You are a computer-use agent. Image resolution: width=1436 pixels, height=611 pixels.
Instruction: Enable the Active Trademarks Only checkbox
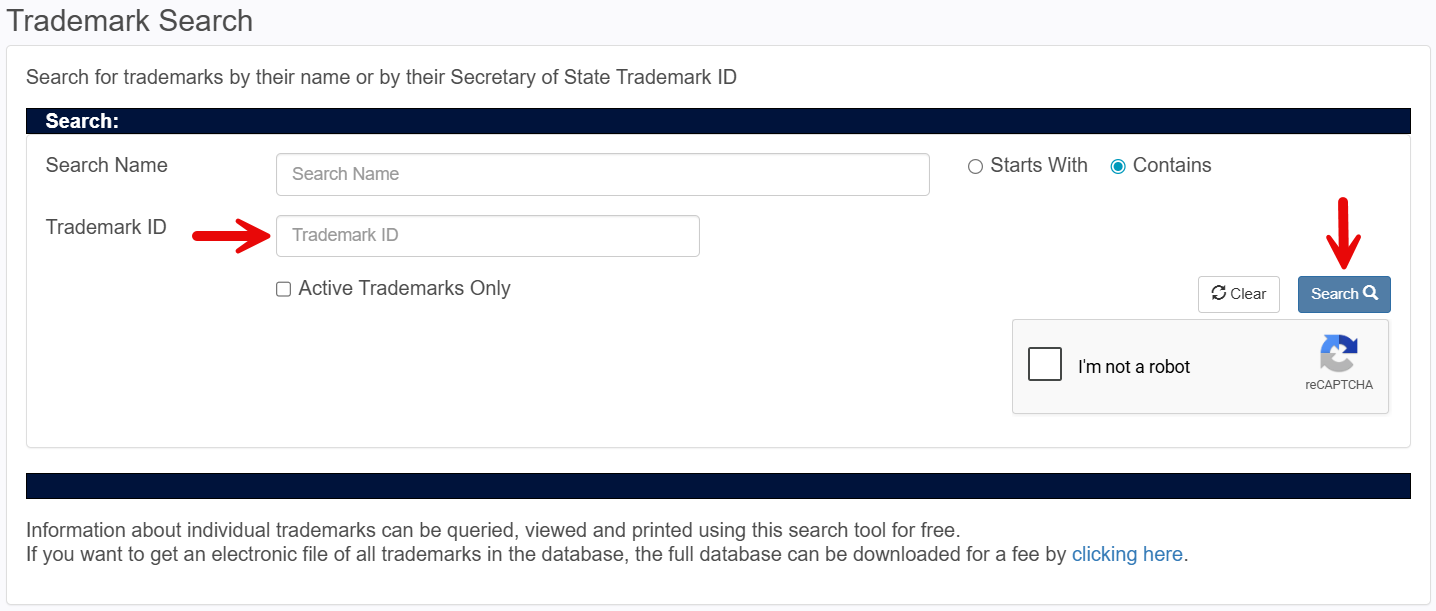[x=284, y=289]
